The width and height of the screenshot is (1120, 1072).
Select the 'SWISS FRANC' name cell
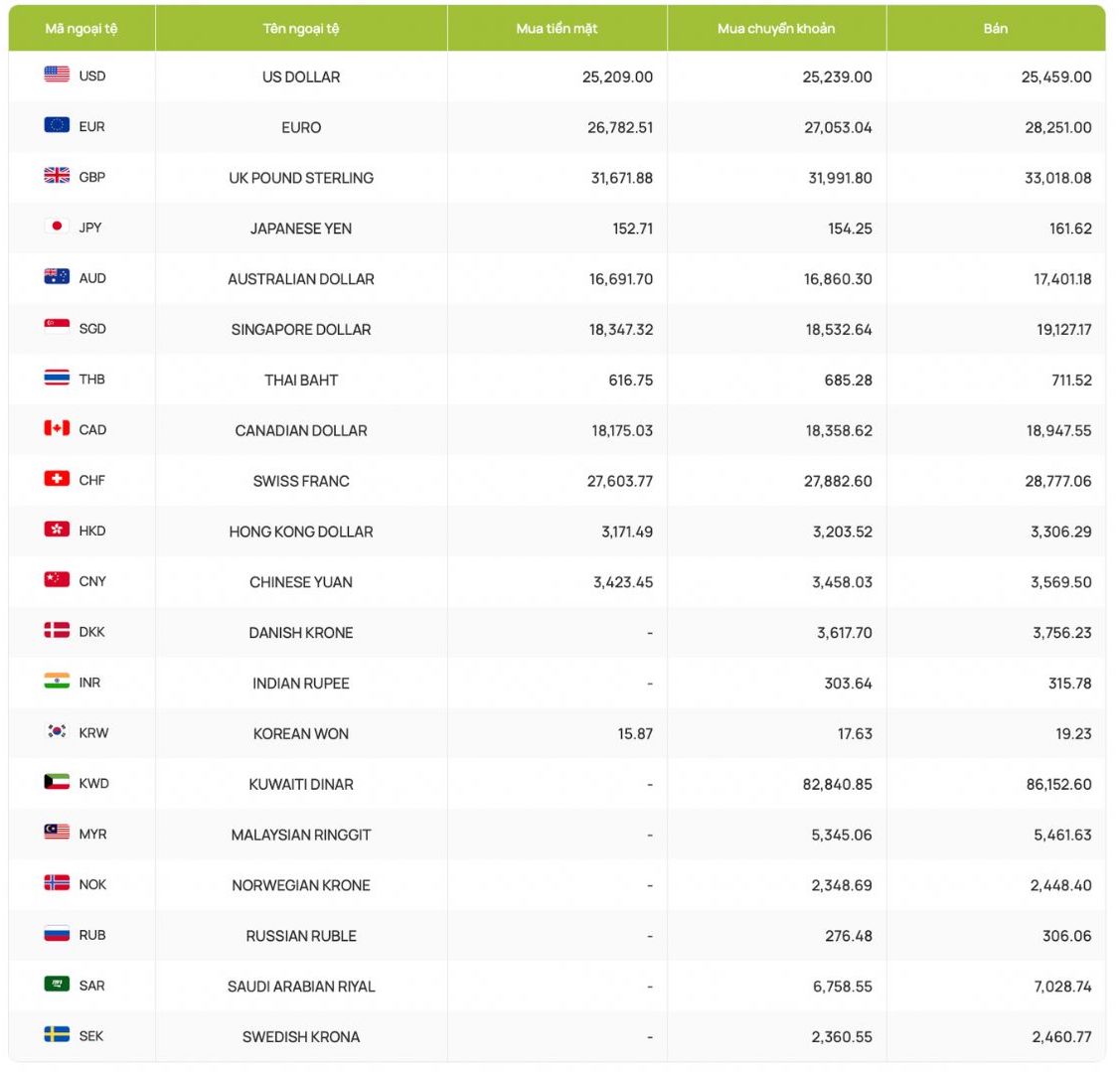301,482
